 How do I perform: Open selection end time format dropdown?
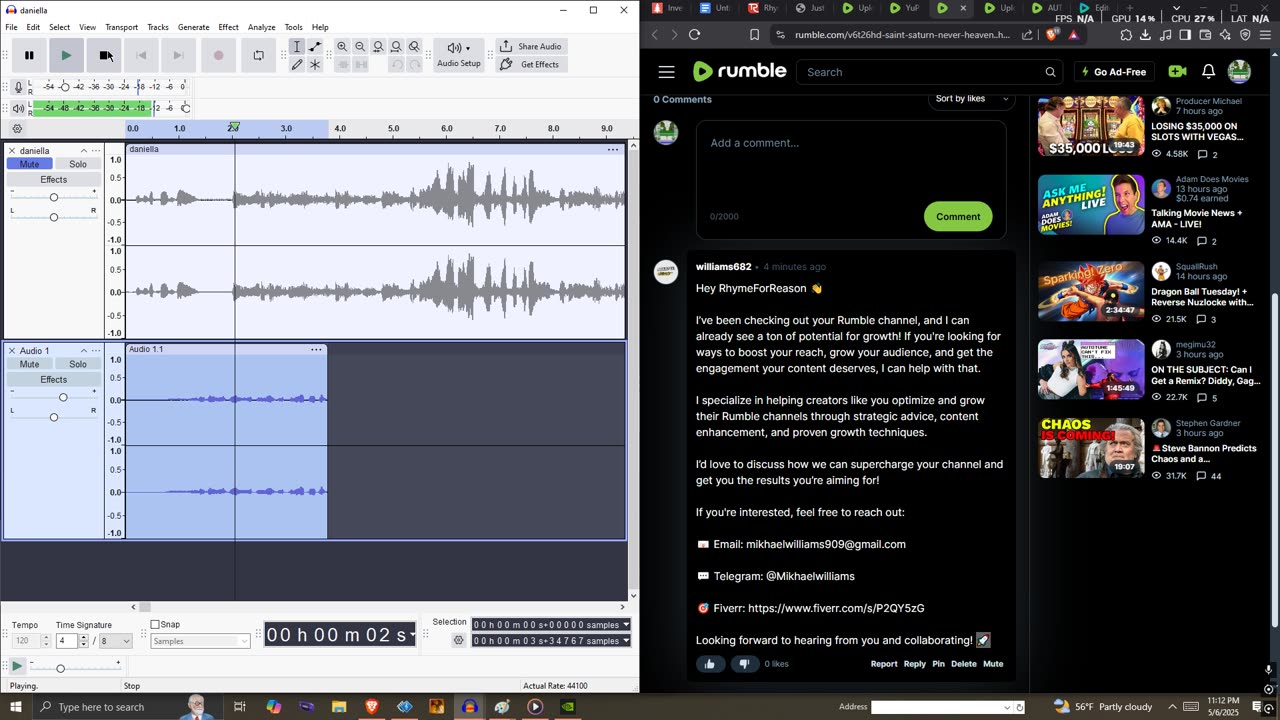[626, 641]
